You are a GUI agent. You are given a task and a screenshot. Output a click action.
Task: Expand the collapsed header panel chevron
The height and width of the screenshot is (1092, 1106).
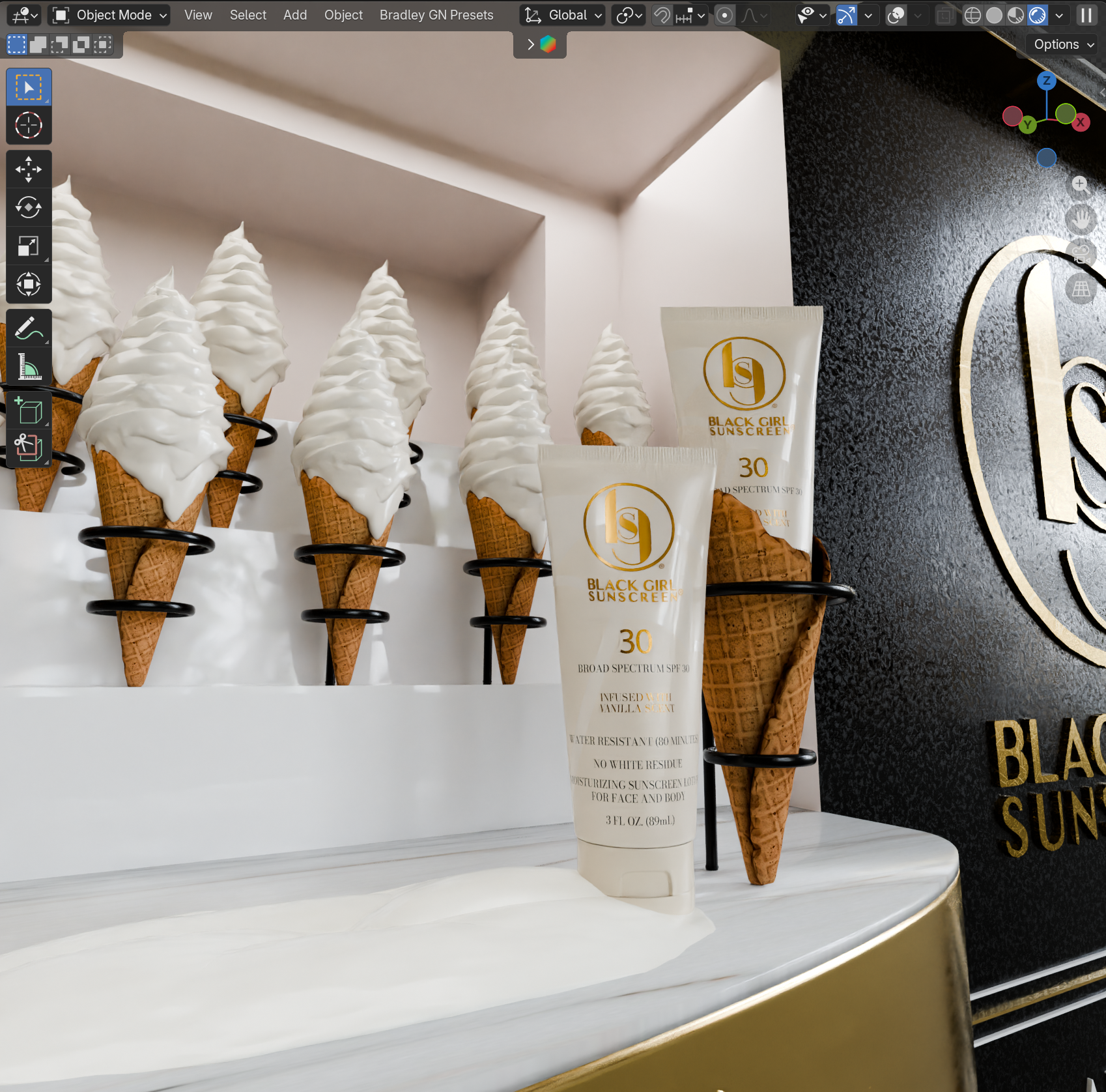pos(531,44)
